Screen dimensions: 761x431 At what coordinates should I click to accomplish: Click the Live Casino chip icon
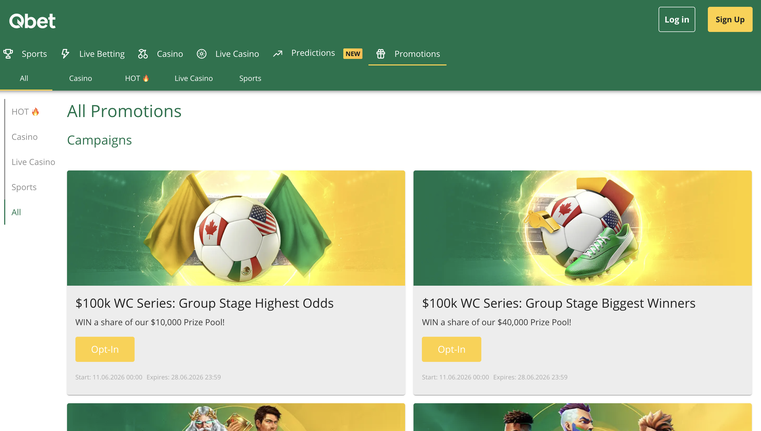click(x=201, y=54)
